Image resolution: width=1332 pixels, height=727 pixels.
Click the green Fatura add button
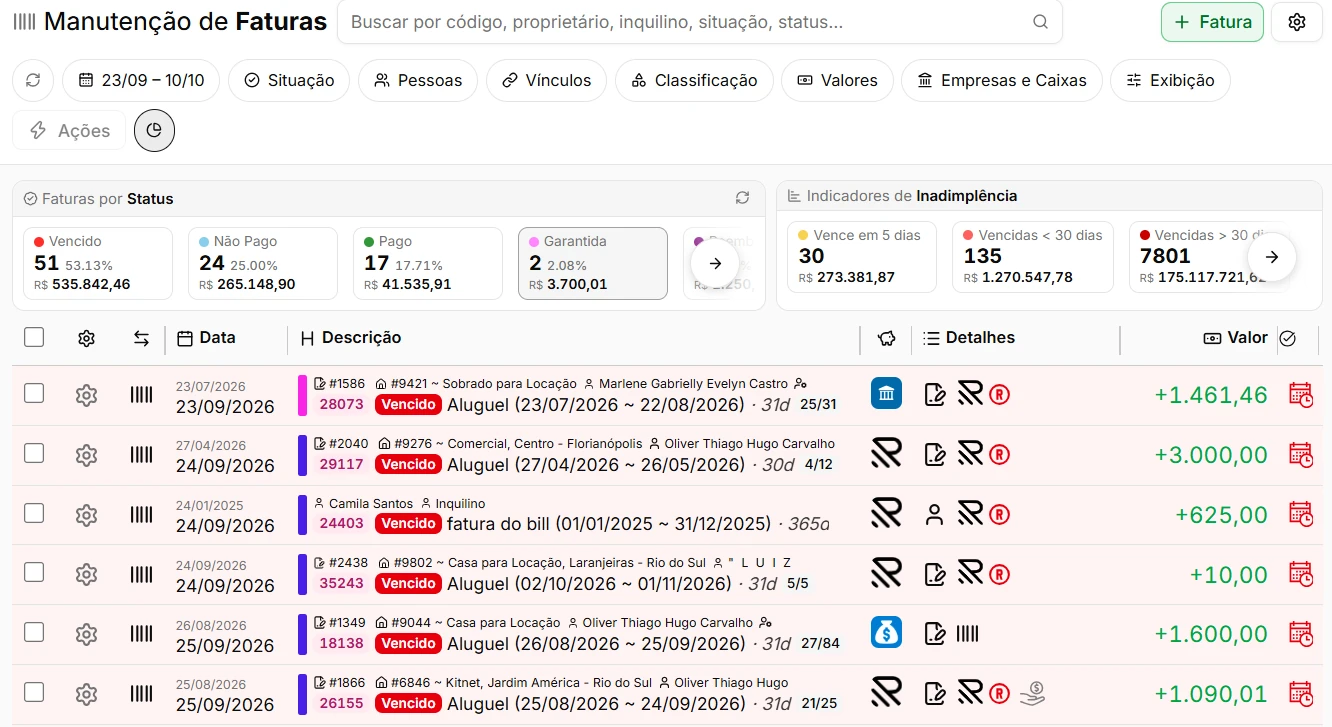click(x=1212, y=22)
